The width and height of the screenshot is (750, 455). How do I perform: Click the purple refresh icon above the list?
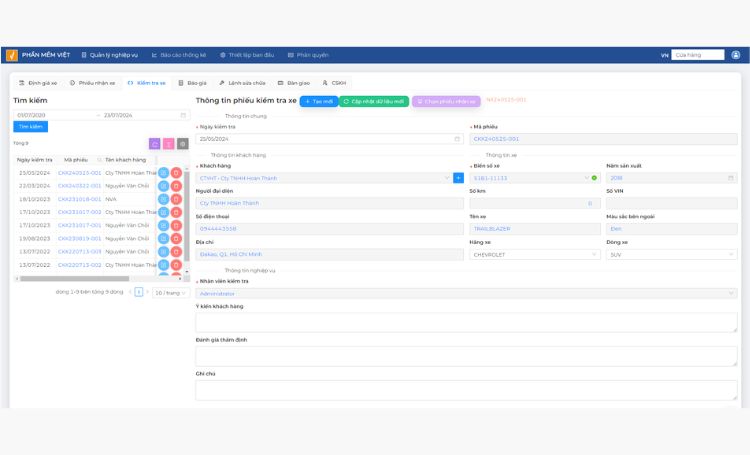154,144
